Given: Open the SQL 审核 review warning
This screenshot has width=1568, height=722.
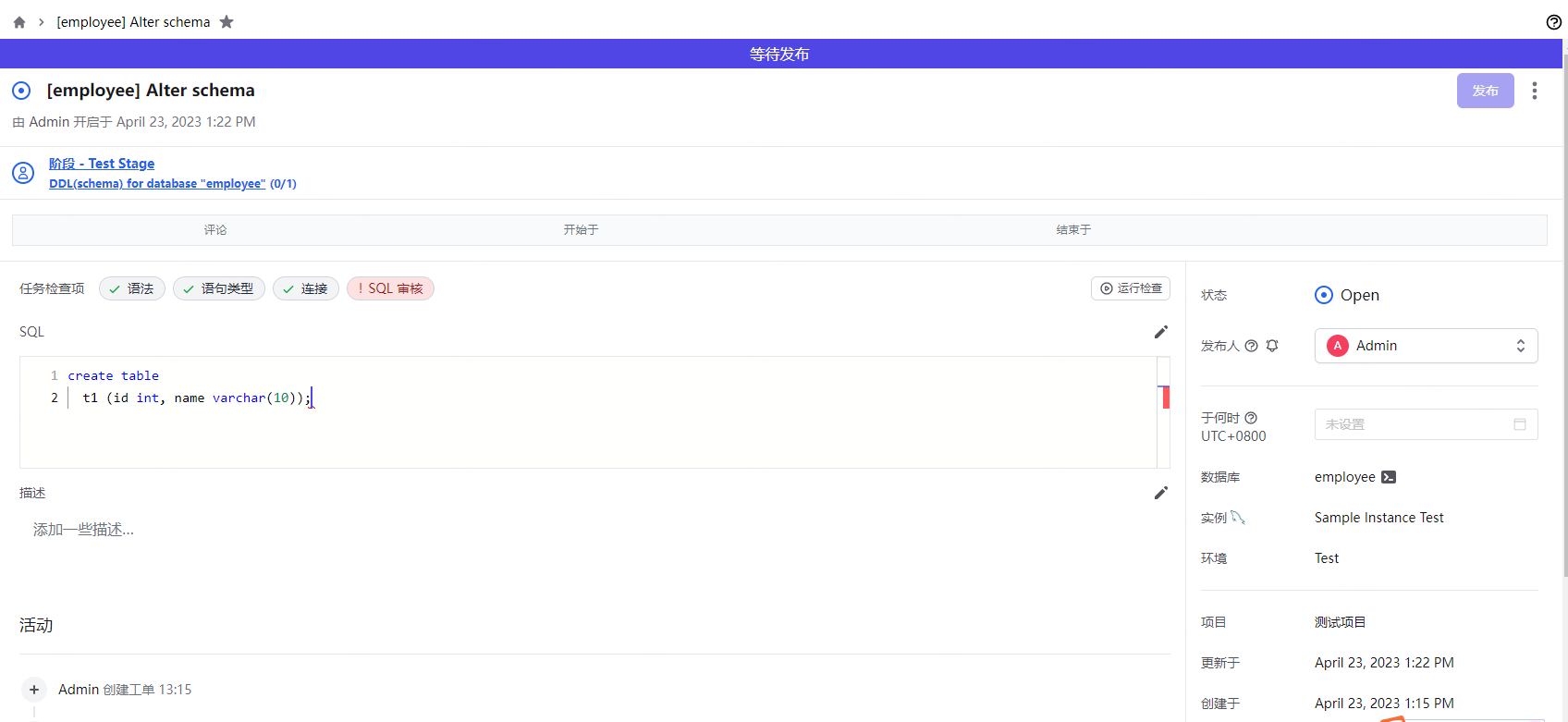Looking at the screenshot, I should (390, 288).
